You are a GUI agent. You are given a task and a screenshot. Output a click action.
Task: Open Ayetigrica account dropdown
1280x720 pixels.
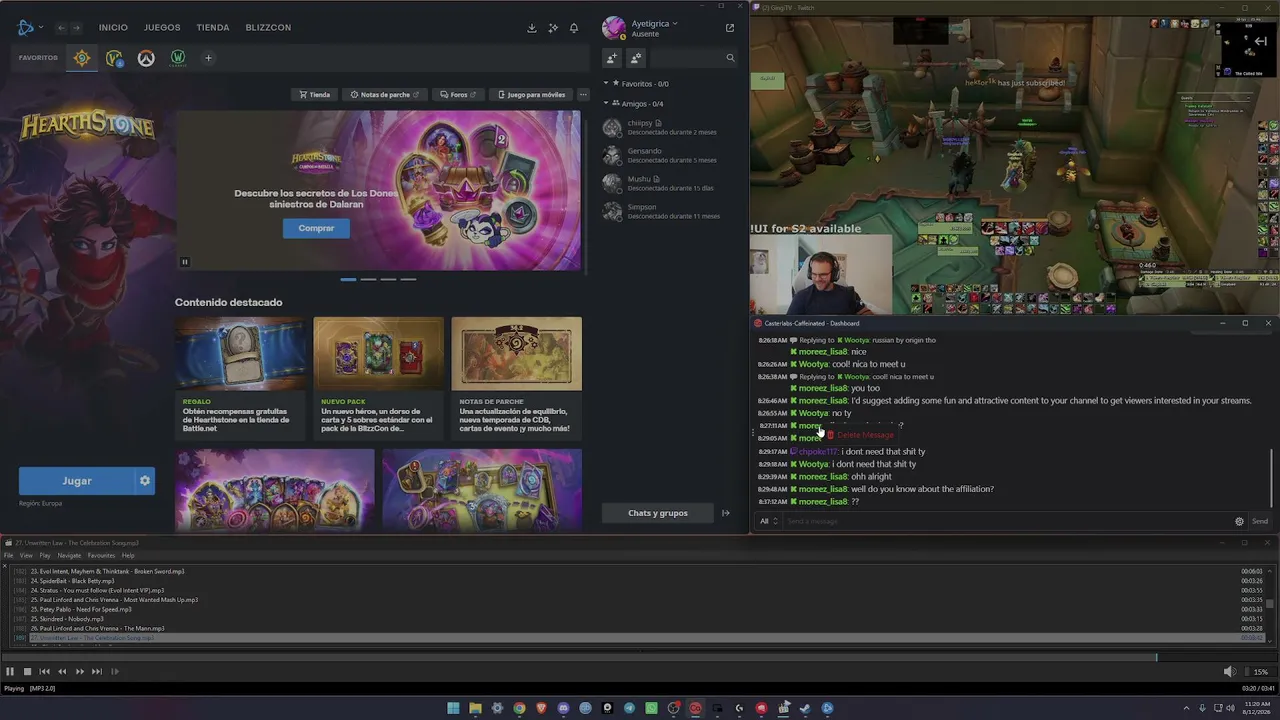[x=654, y=24]
